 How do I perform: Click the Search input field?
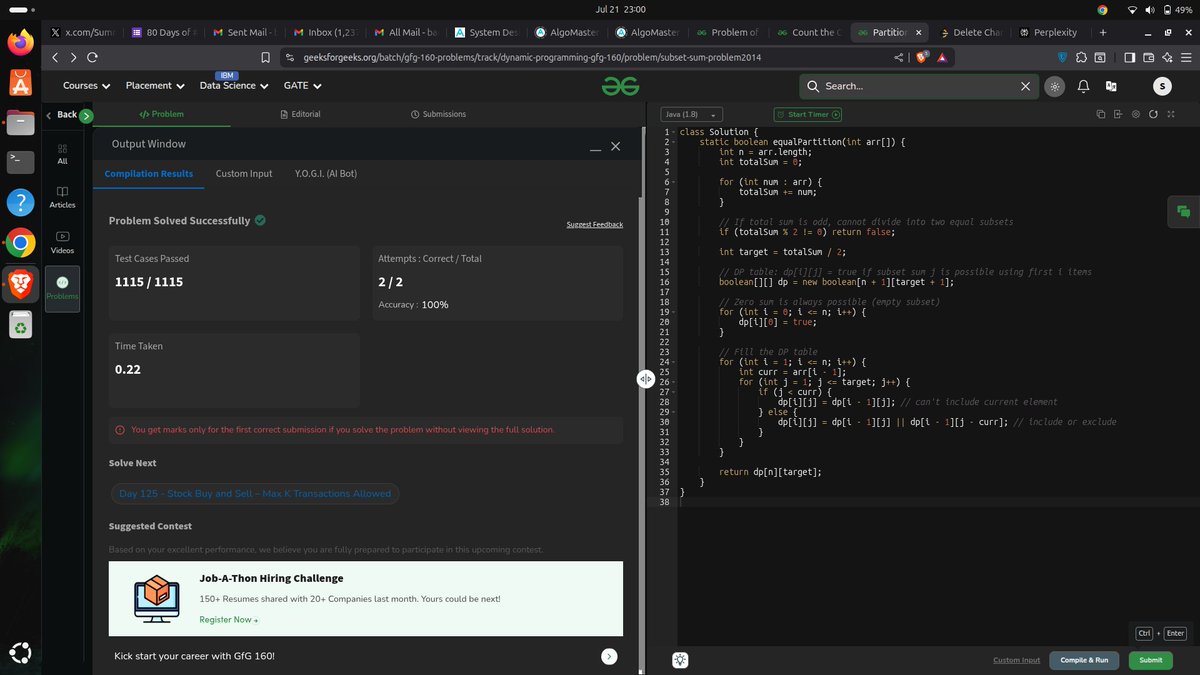point(920,86)
